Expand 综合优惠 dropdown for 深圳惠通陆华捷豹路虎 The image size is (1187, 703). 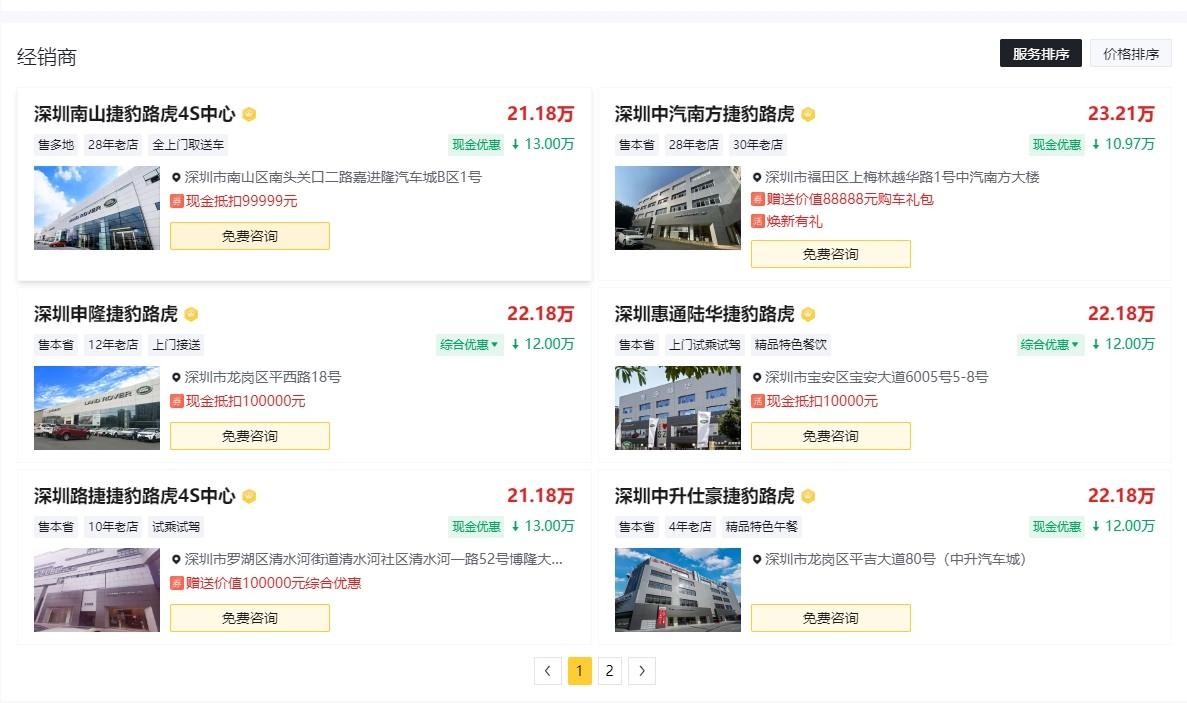pos(1050,345)
